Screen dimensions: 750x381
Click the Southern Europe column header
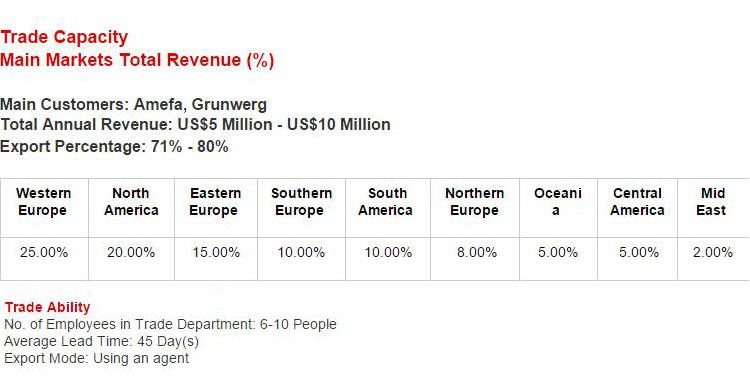point(301,202)
